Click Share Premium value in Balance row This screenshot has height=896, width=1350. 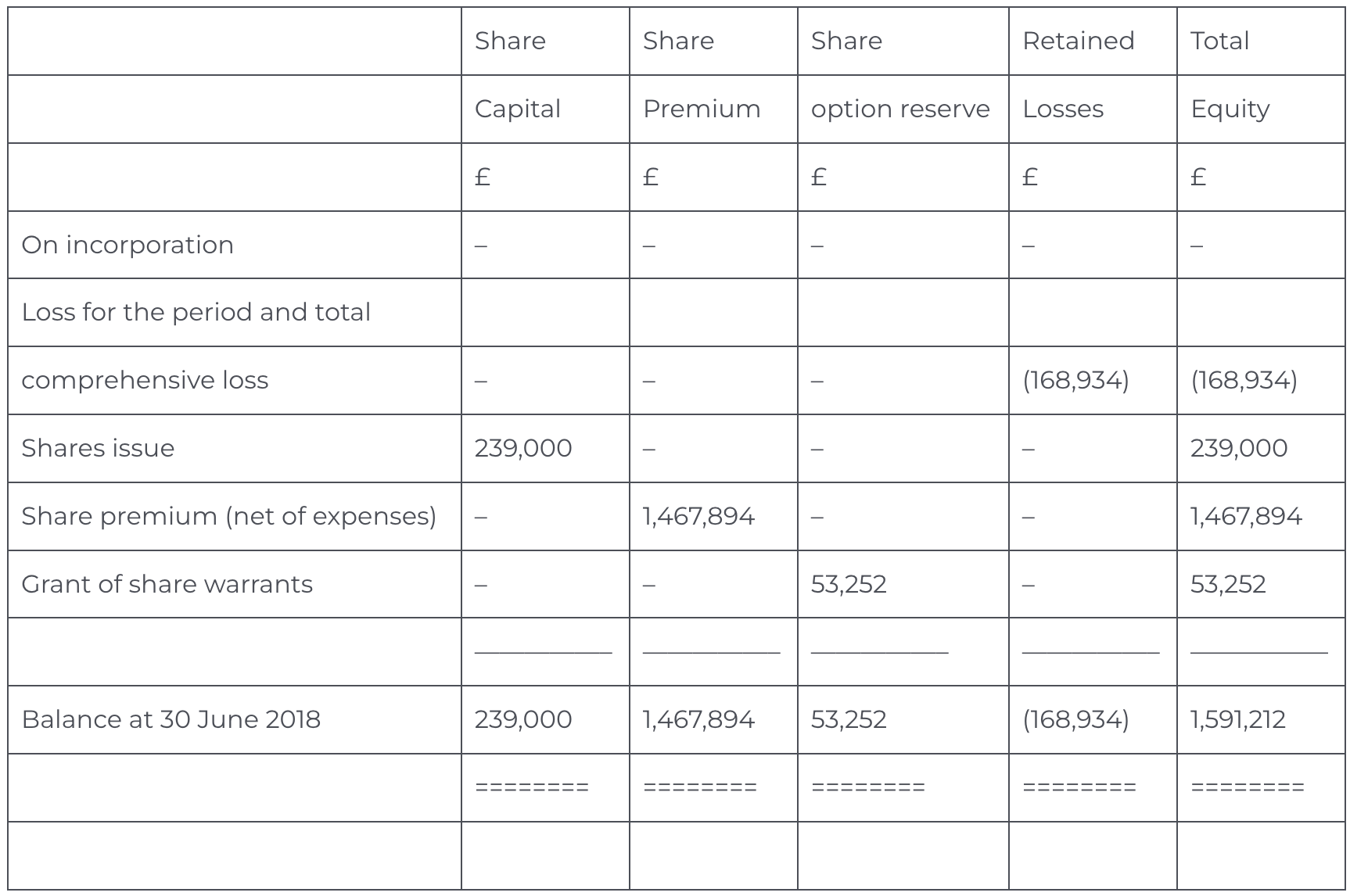[x=698, y=720]
